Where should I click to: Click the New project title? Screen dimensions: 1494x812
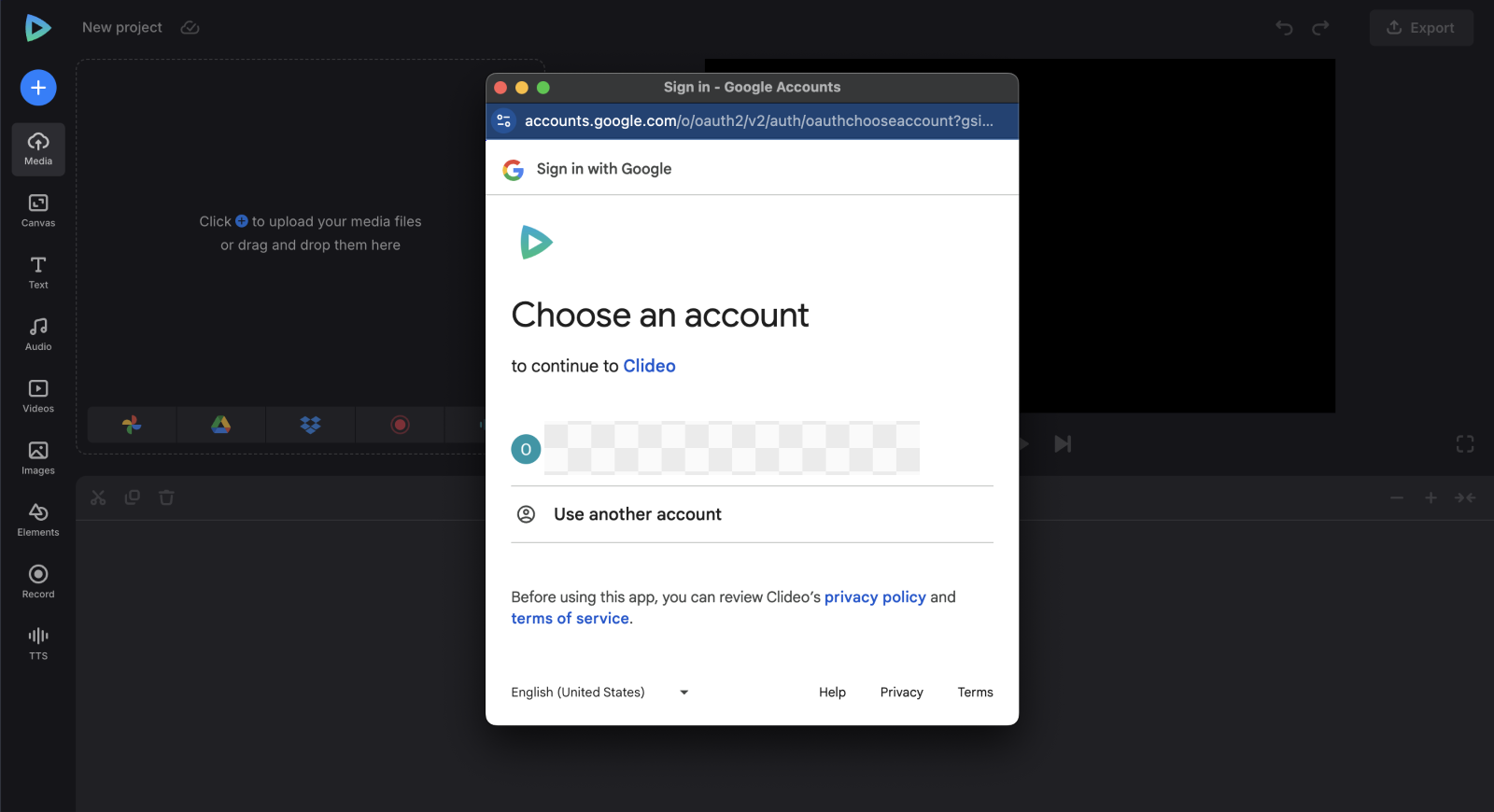(122, 28)
